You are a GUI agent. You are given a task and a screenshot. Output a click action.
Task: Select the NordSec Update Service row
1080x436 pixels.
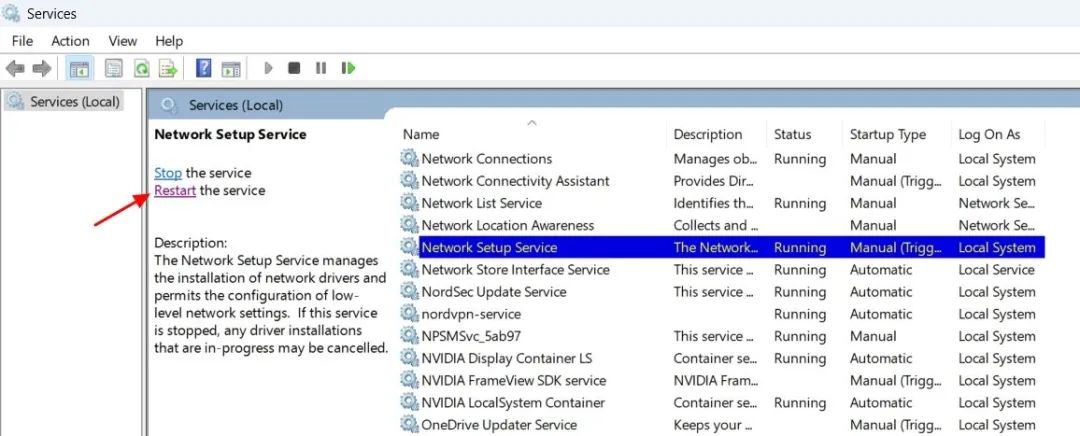pyautogui.click(x=493, y=292)
